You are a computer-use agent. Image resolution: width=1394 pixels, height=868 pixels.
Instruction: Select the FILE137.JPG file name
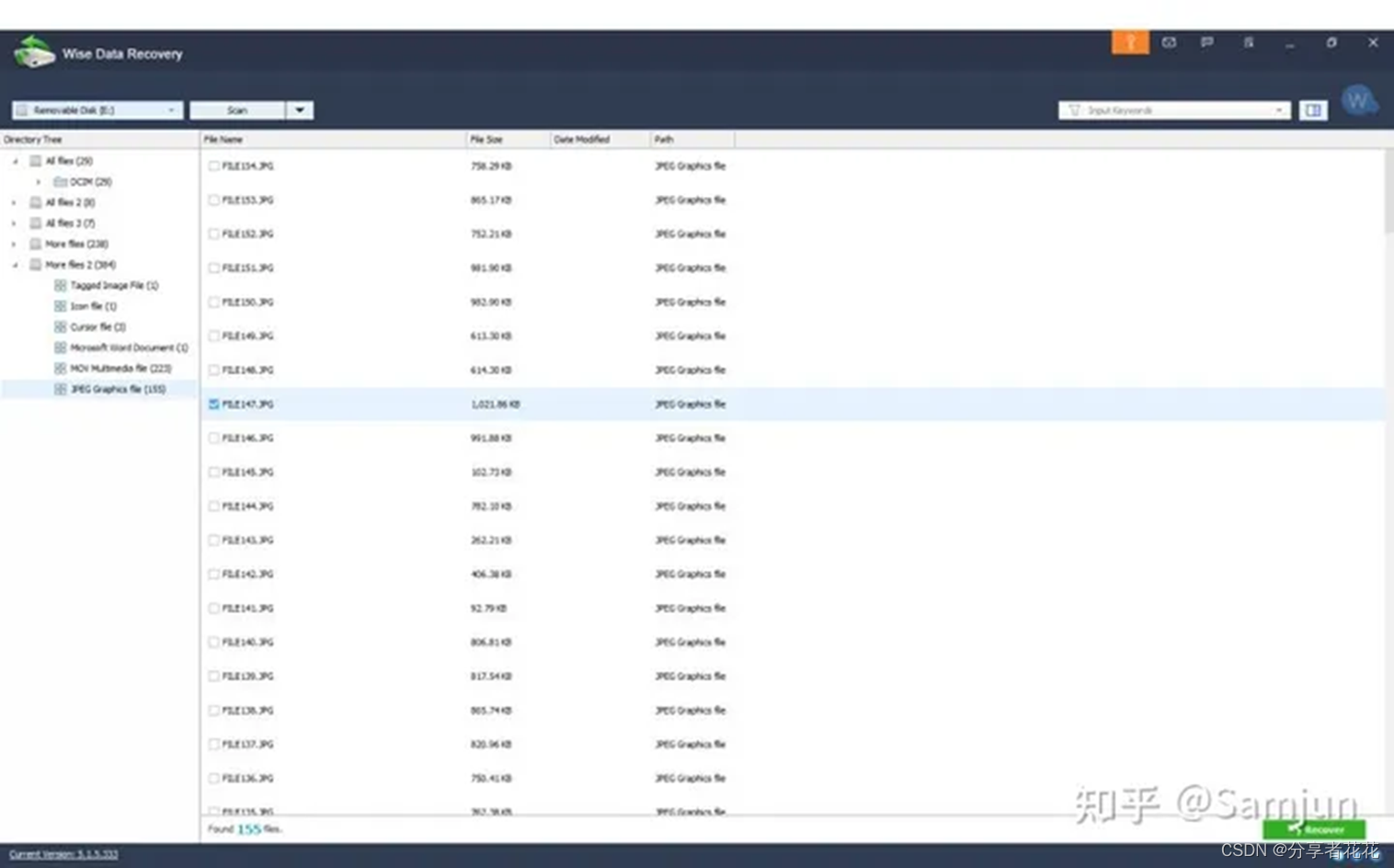tap(247, 745)
